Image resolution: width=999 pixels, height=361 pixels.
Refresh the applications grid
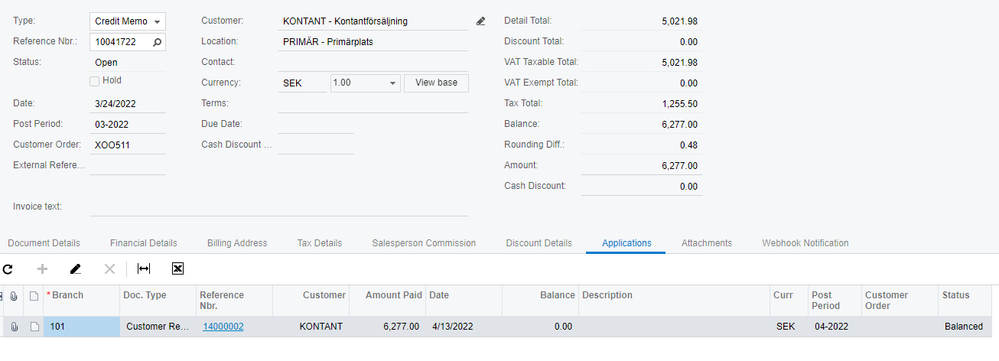[8, 269]
